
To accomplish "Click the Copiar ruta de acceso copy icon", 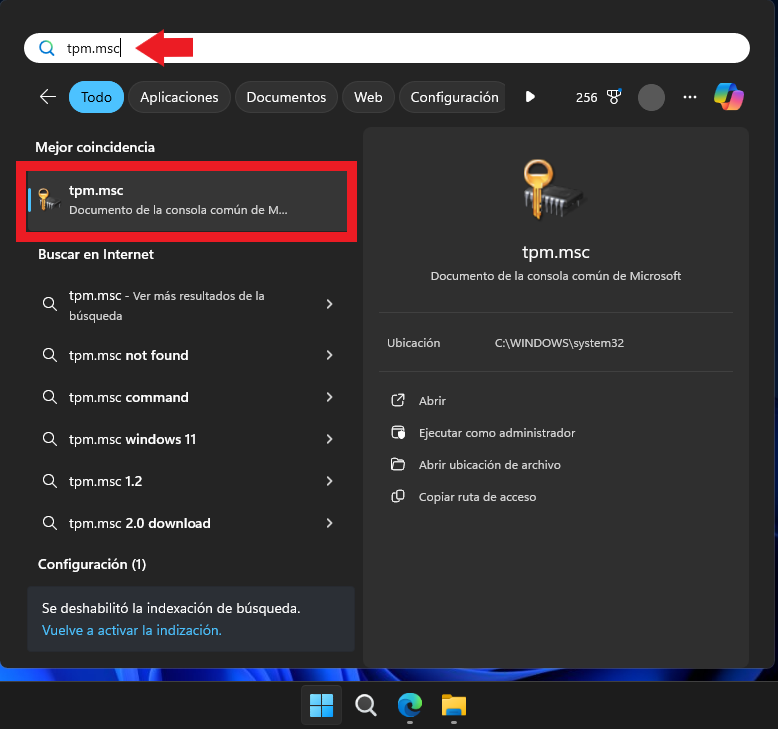I will coord(398,497).
